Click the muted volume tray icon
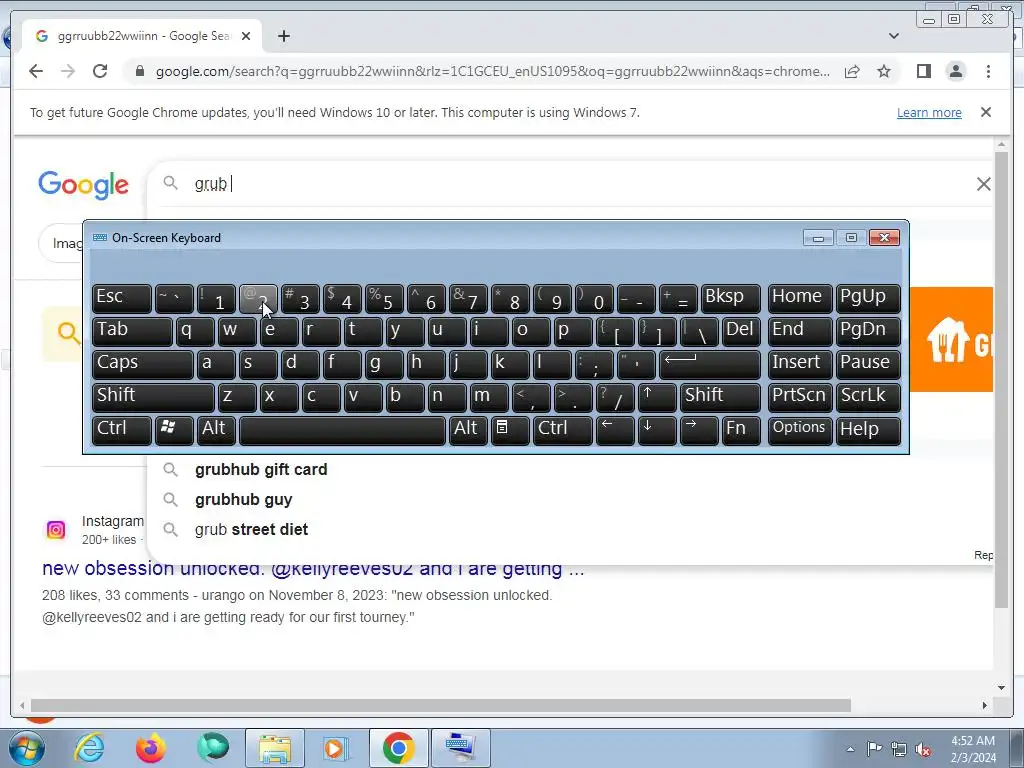Image resolution: width=1024 pixels, height=768 pixels. point(923,749)
